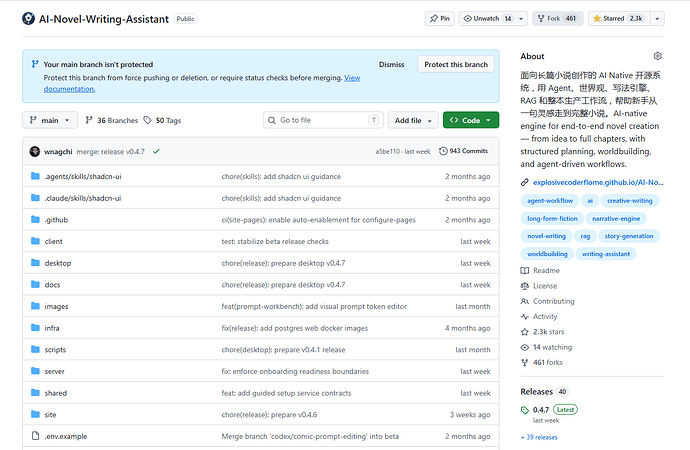Select the agent-workflow topic tag
Screen dimensions: 690x450
[550, 201]
